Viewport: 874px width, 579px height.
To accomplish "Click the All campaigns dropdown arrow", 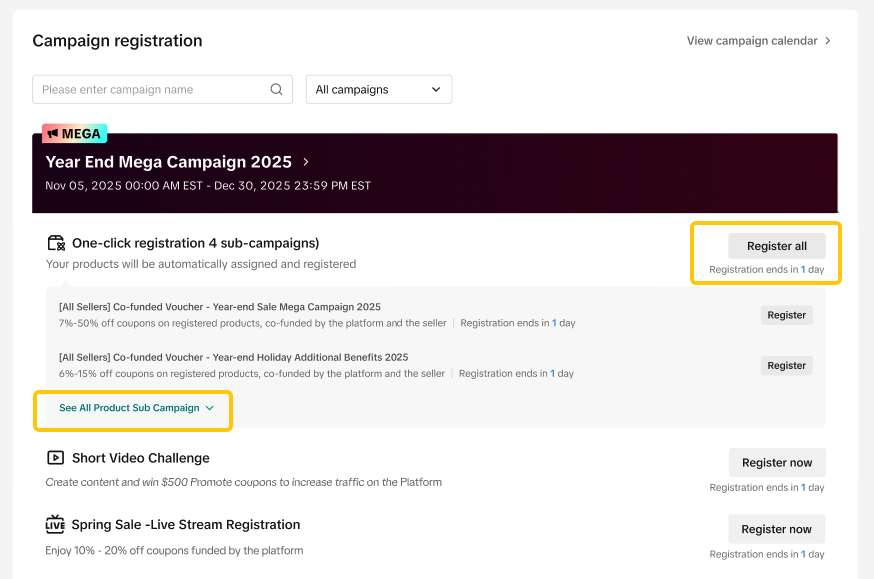I will (x=435, y=90).
